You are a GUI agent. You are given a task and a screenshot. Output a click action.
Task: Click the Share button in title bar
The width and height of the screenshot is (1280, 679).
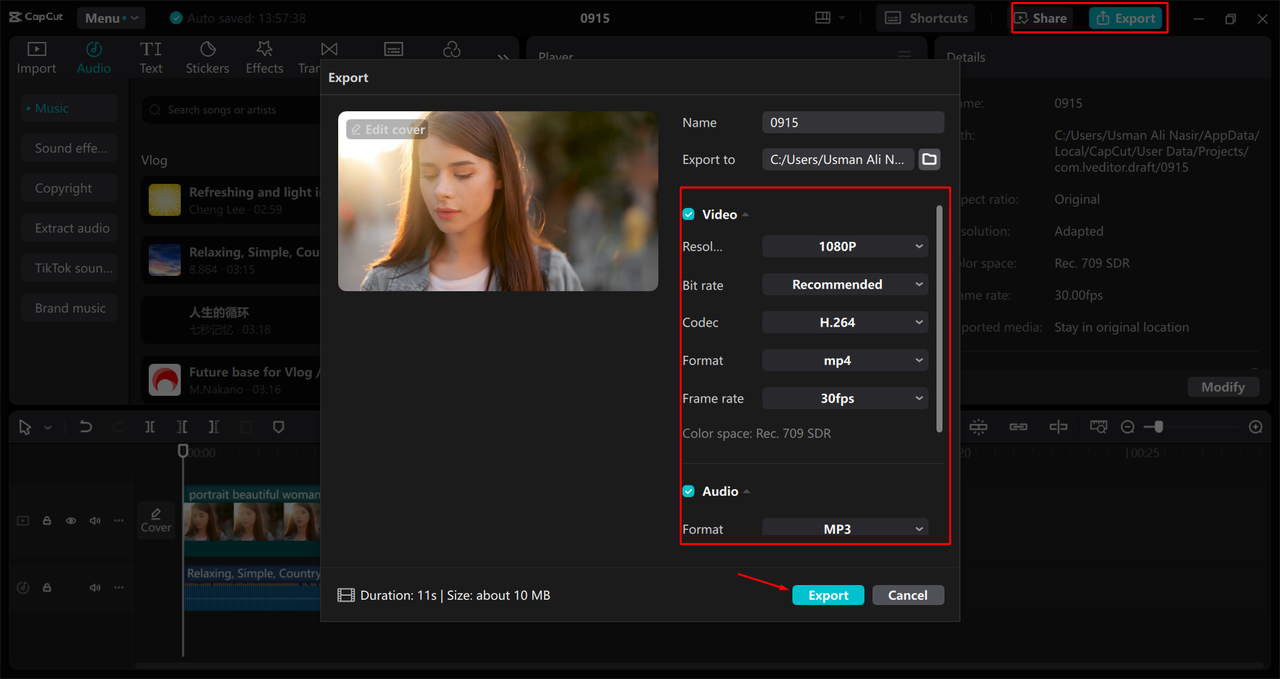pyautogui.click(x=1041, y=18)
